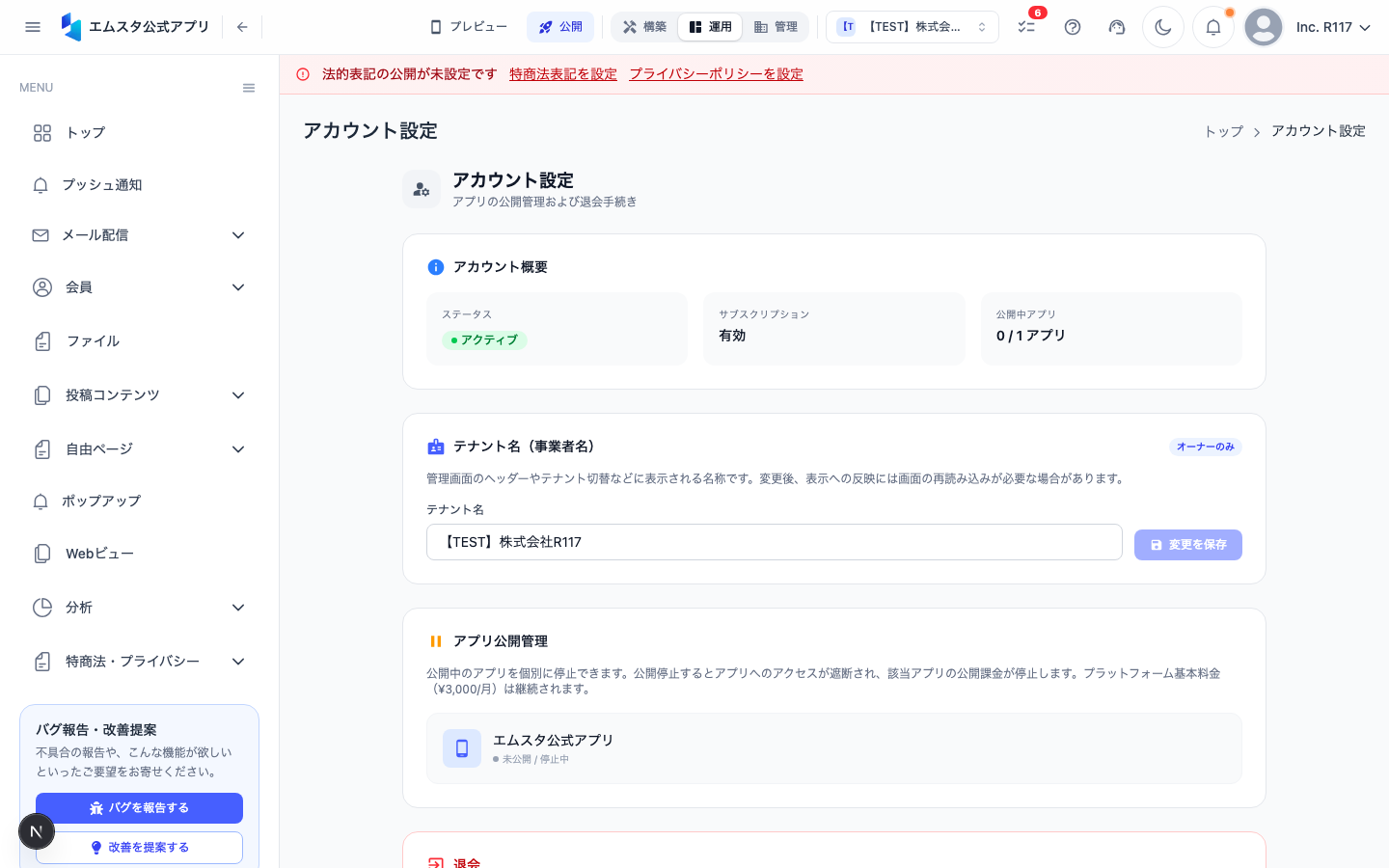Go to トップ in the breadcrumb
This screenshot has width=1389, height=868.
1224,131
